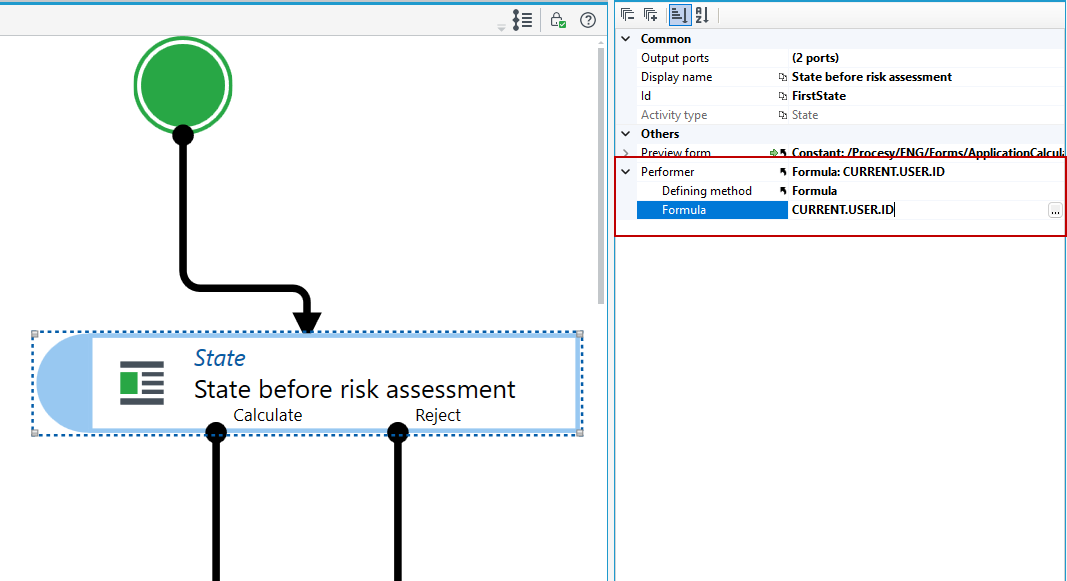Click the green arrow icon on Preview form
The image size is (1067, 581).
(x=774, y=153)
